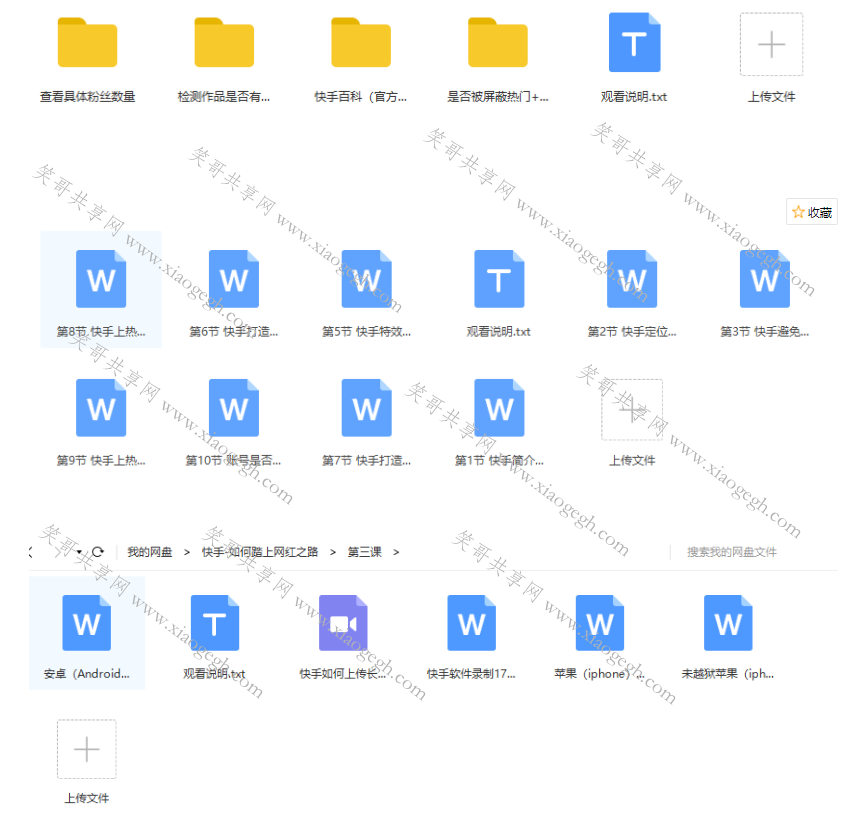Image resolution: width=845 pixels, height=823 pixels.
Task: Open the 第7节 快手打造... document icon
Action: coord(366,407)
